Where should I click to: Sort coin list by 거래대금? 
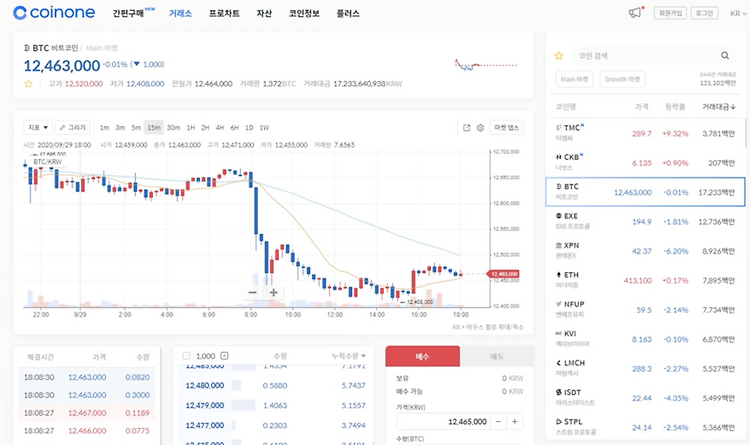tap(718, 107)
